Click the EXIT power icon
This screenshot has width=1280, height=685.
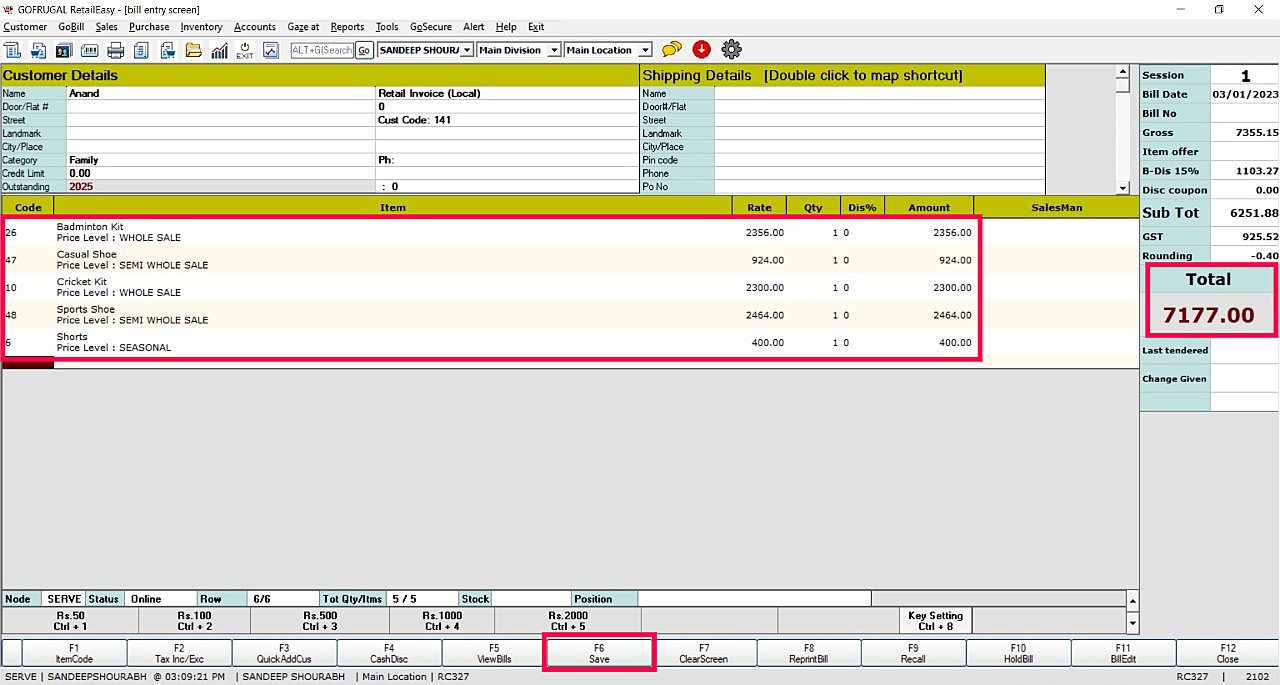pyautogui.click(x=245, y=50)
